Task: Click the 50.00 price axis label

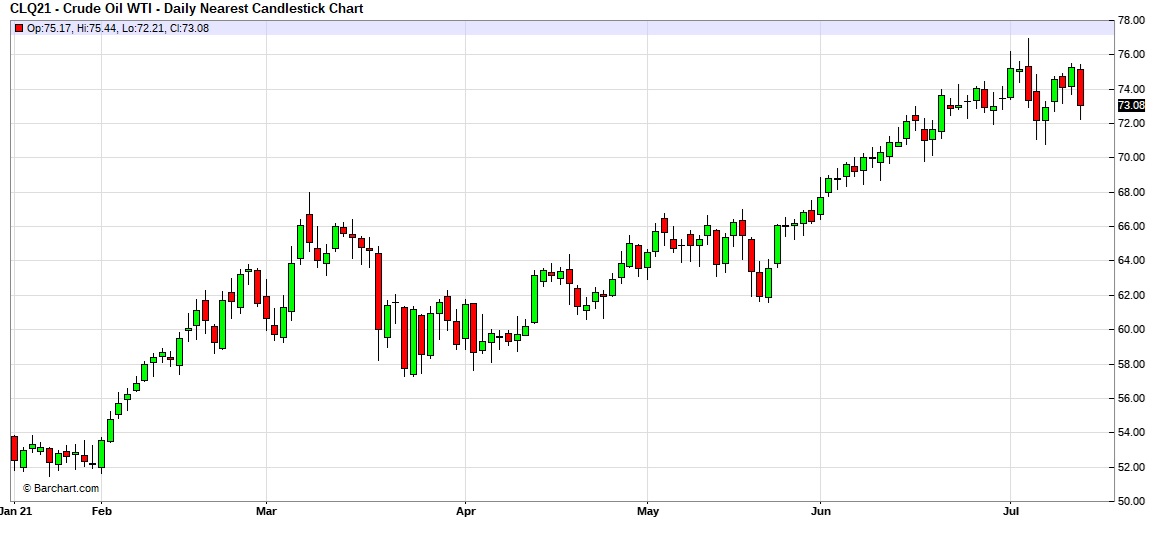Action: point(1131,501)
